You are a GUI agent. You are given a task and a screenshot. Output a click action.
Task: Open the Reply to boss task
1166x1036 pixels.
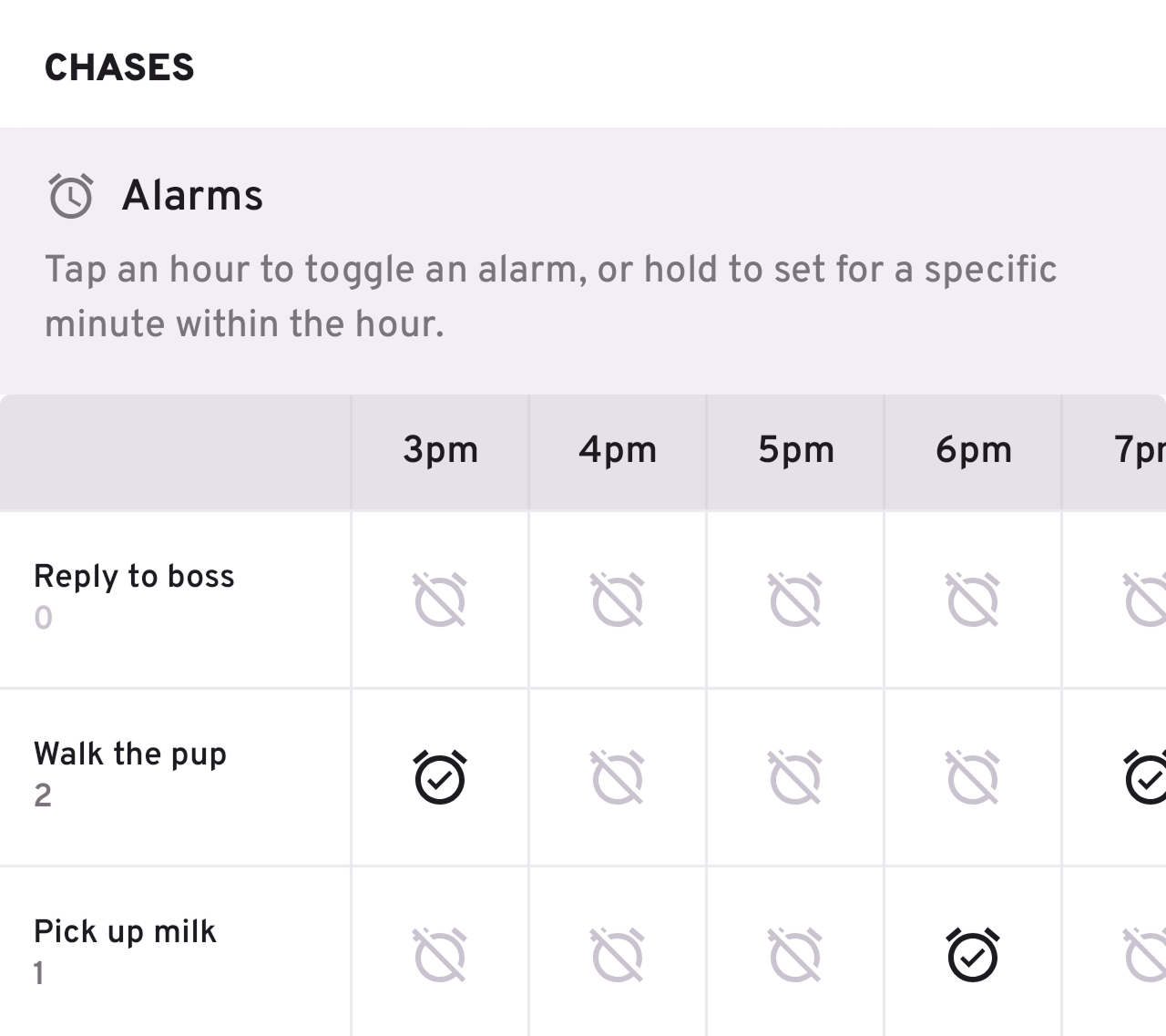click(134, 577)
